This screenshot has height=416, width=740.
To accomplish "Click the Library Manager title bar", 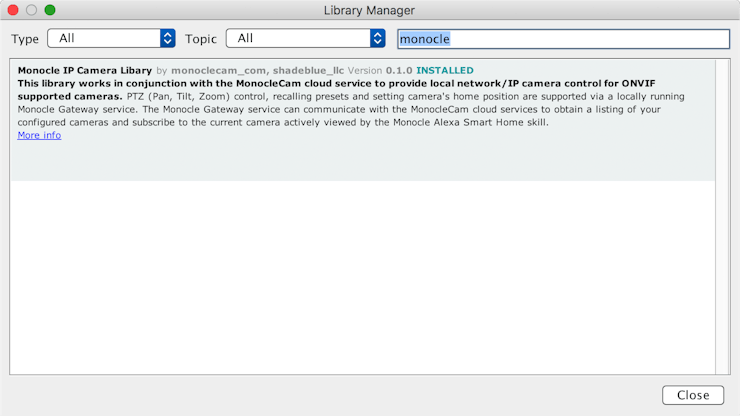I will [x=369, y=10].
